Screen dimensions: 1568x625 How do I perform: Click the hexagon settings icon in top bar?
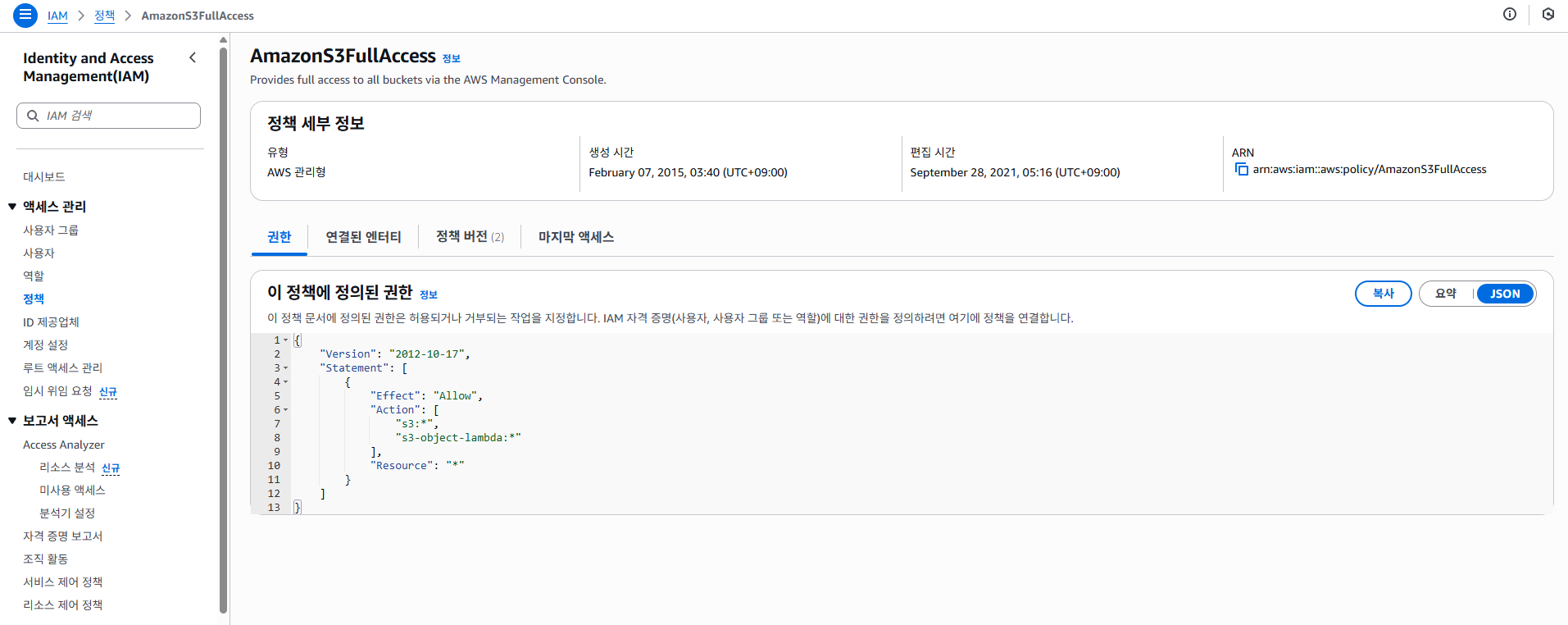click(1548, 14)
